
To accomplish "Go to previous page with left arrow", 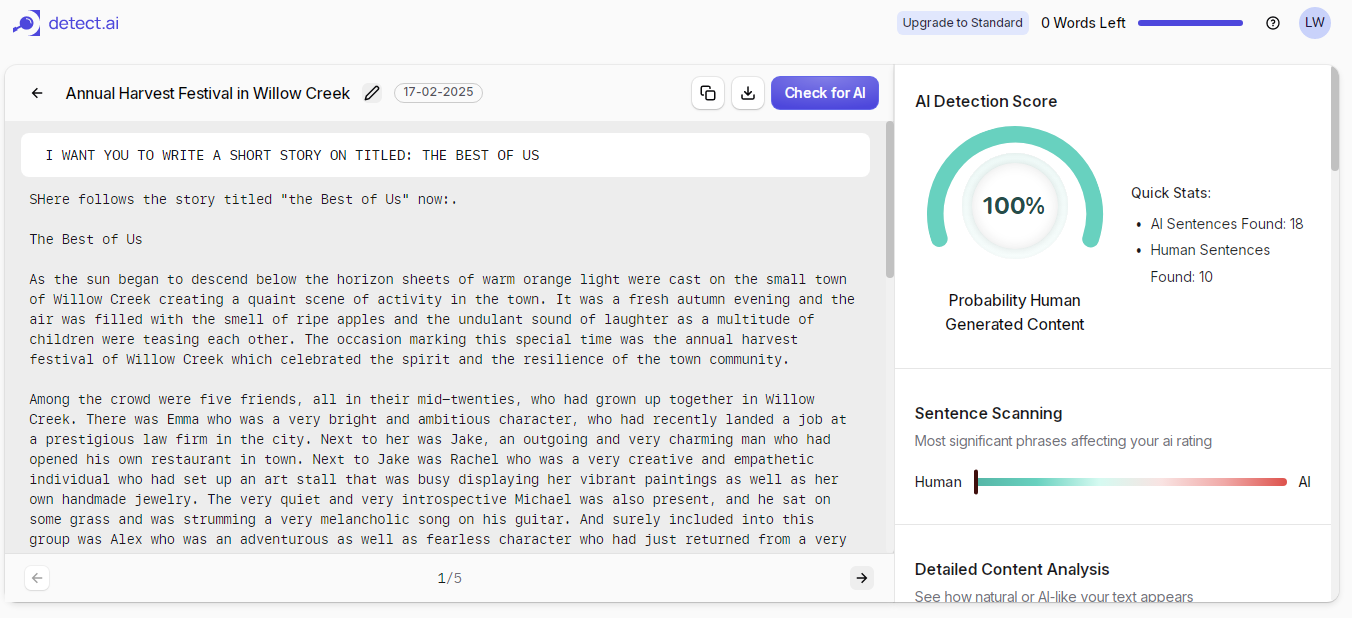I will [37, 578].
